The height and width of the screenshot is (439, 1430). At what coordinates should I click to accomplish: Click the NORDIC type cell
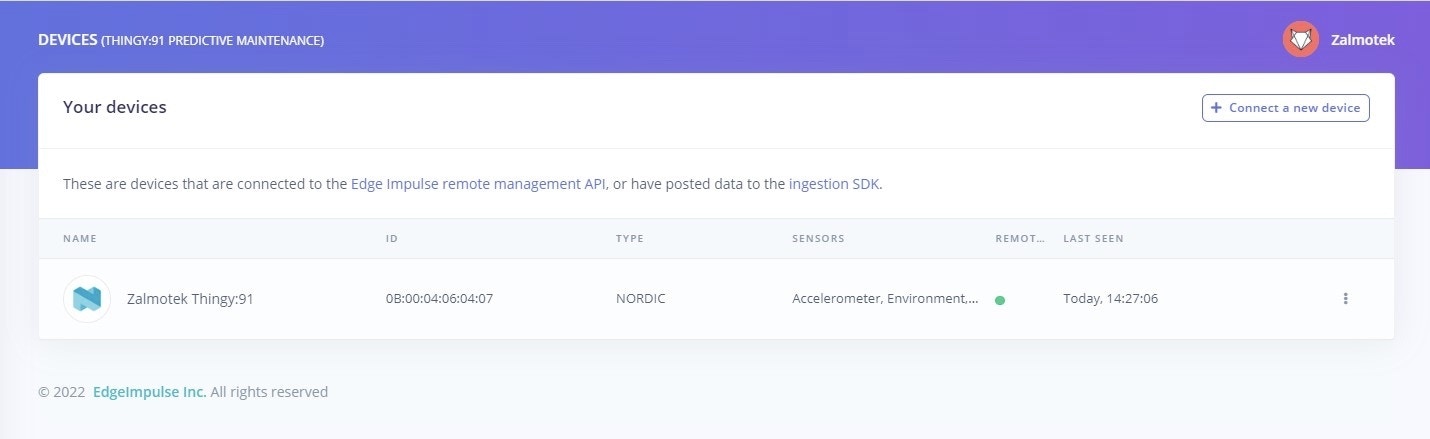click(x=641, y=298)
